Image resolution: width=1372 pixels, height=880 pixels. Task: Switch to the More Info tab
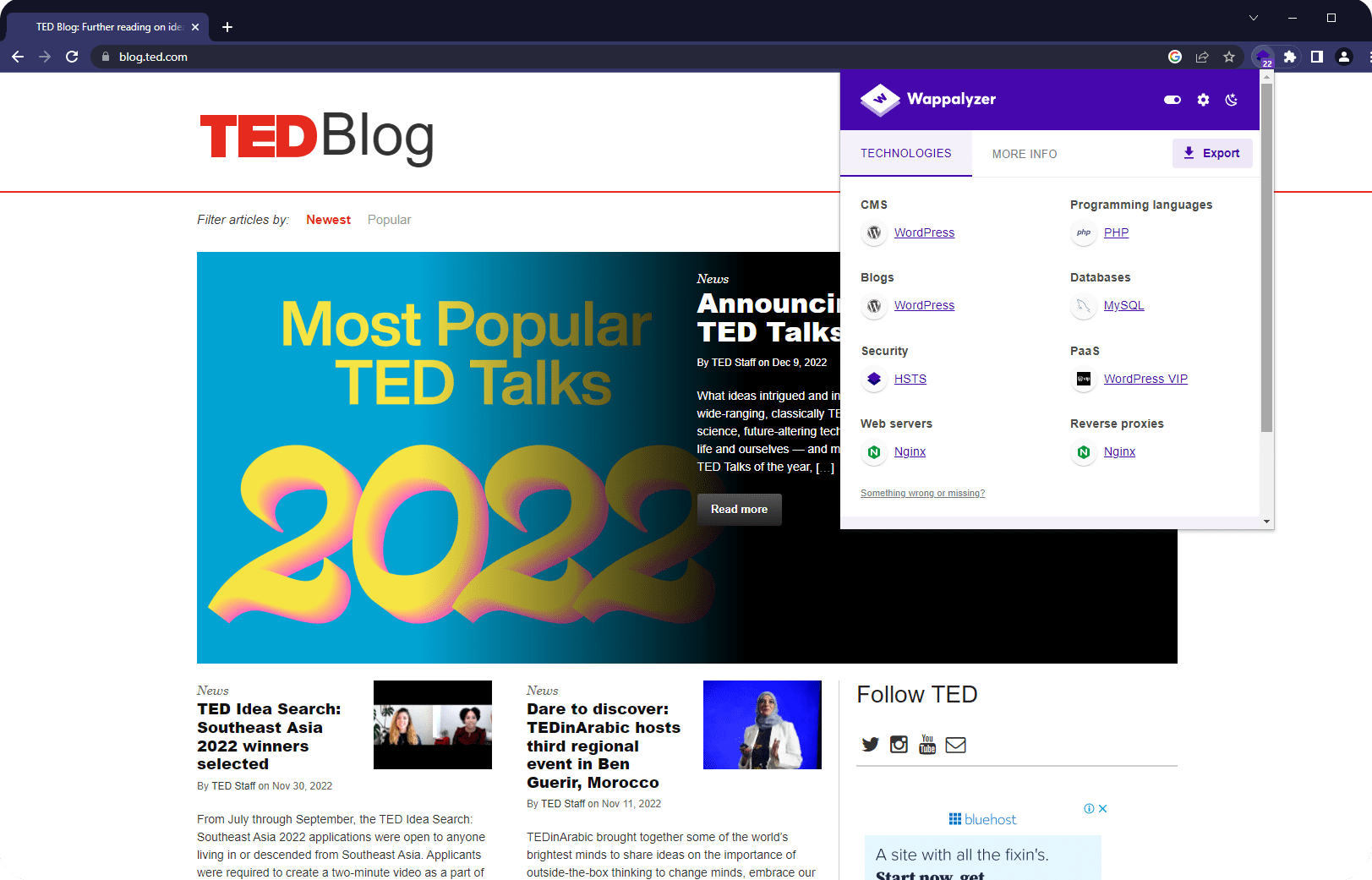(1025, 154)
